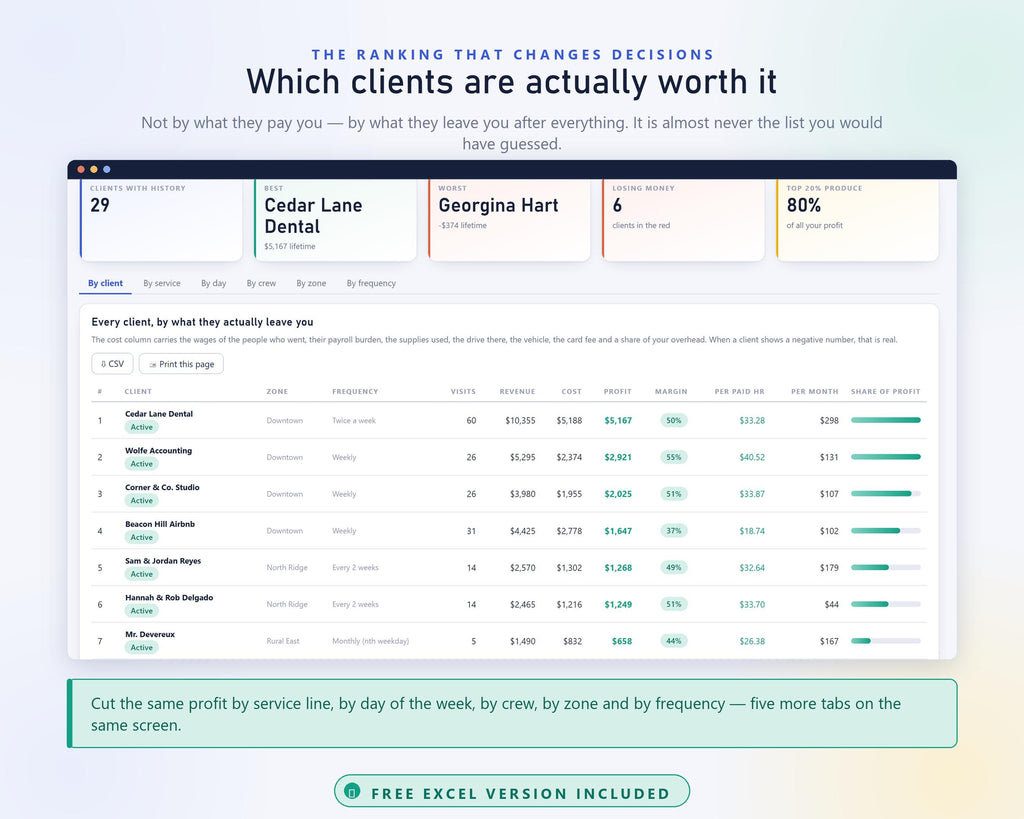Click the Beacon Hill Airbnb client name
This screenshot has height=819, width=1024.
(160, 524)
